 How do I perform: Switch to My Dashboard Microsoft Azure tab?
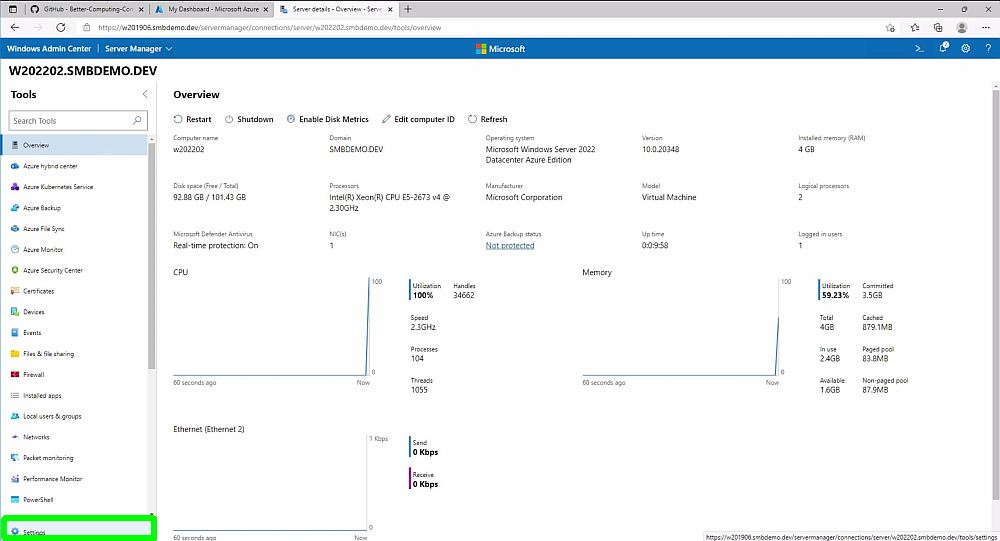[212, 9]
